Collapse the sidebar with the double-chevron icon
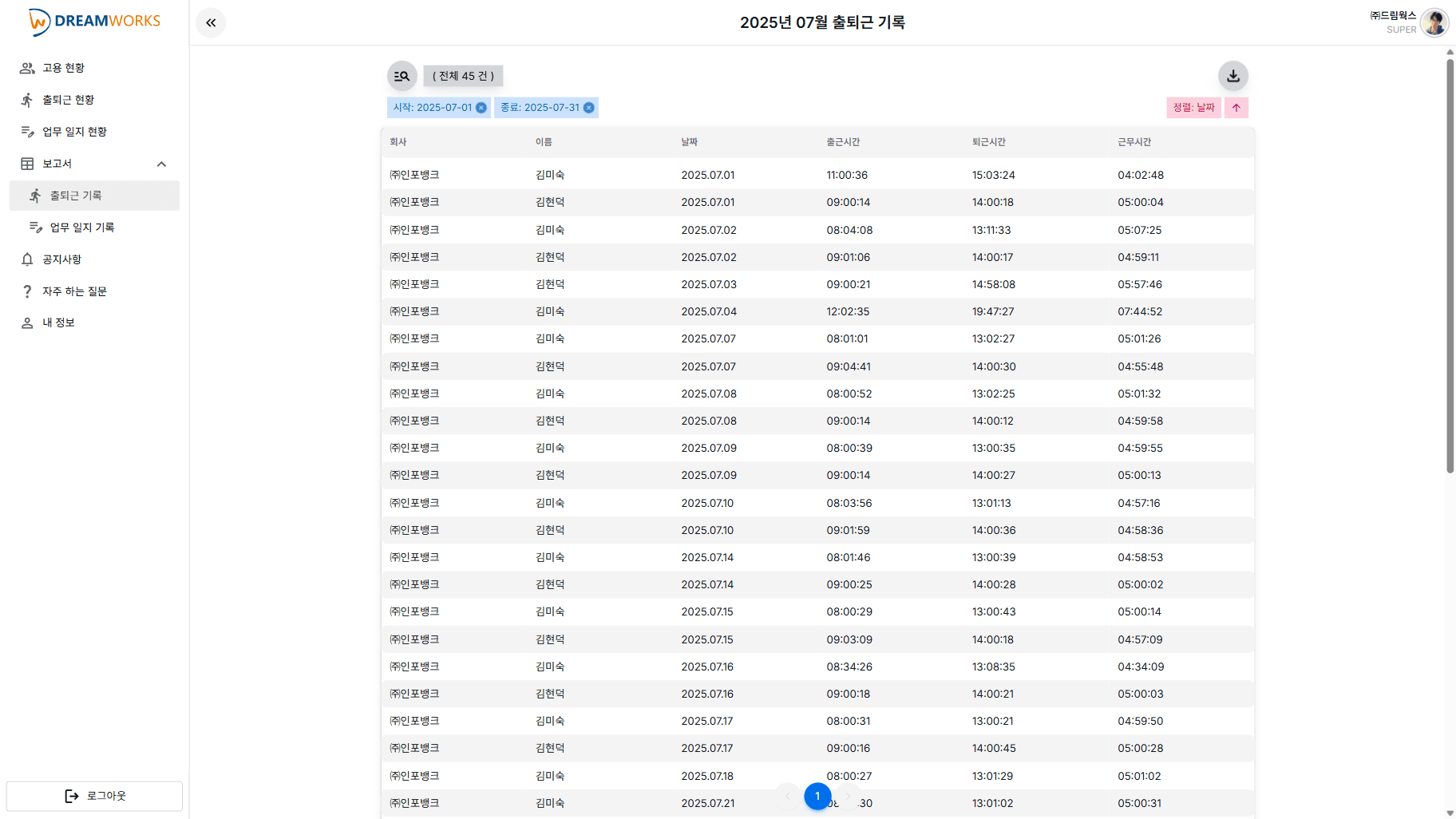Viewport: 1456px width, 819px height. point(211,22)
